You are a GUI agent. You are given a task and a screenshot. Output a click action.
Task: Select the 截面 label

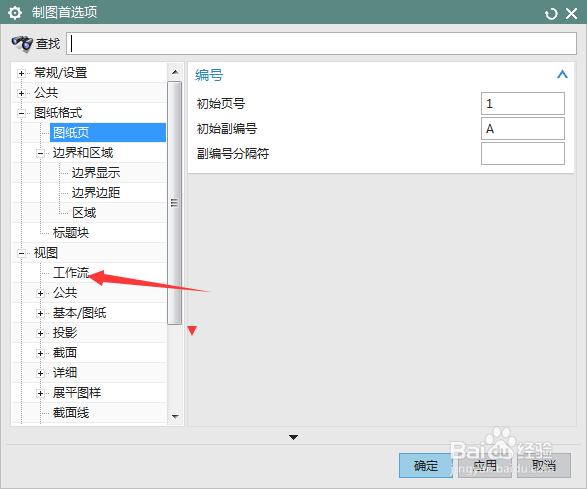pos(65,353)
